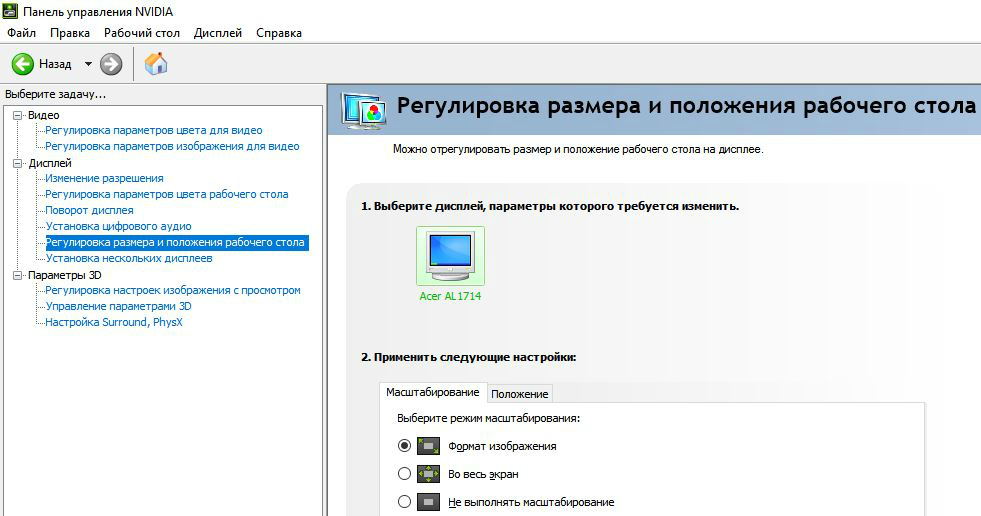Open the "Дисплей" menu in the menu bar
Screen dimensions: 981x516
point(218,33)
